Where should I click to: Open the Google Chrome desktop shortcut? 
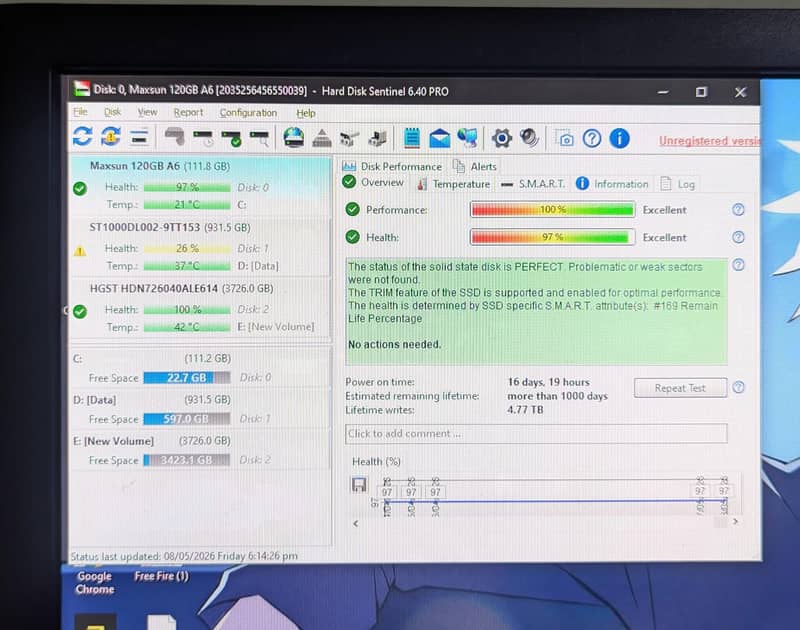click(x=94, y=582)
